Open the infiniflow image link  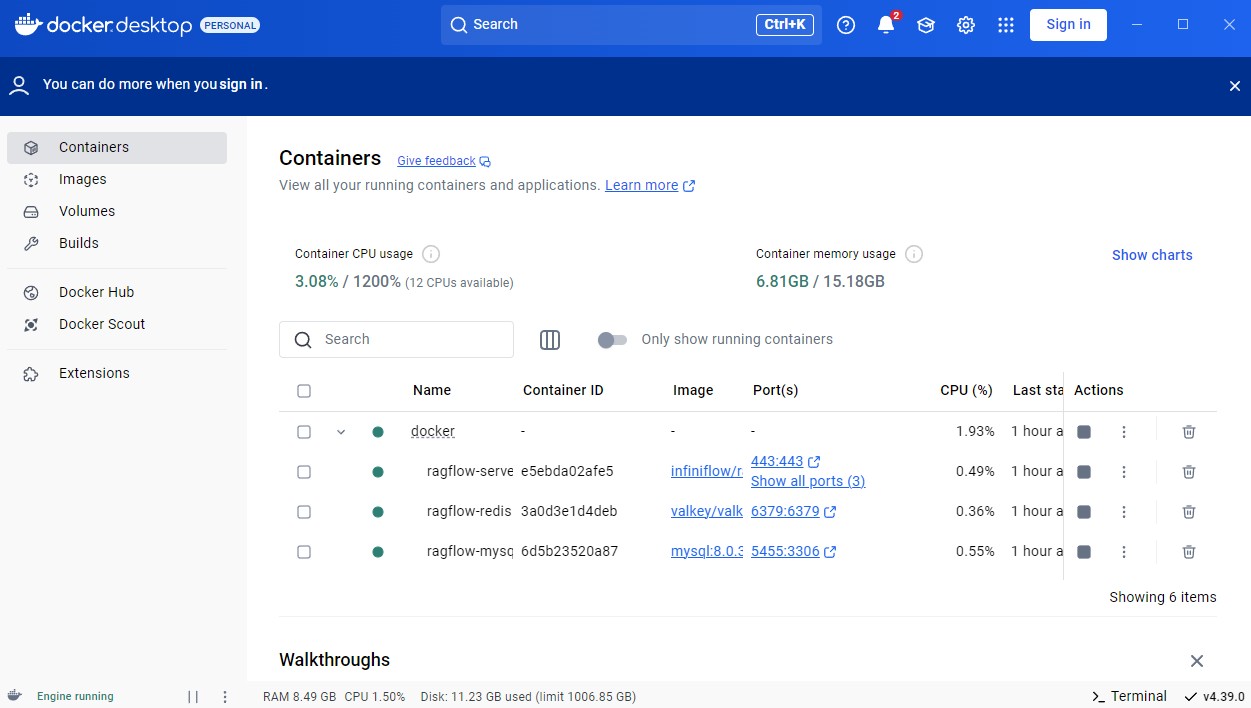[x=707, y=471]
